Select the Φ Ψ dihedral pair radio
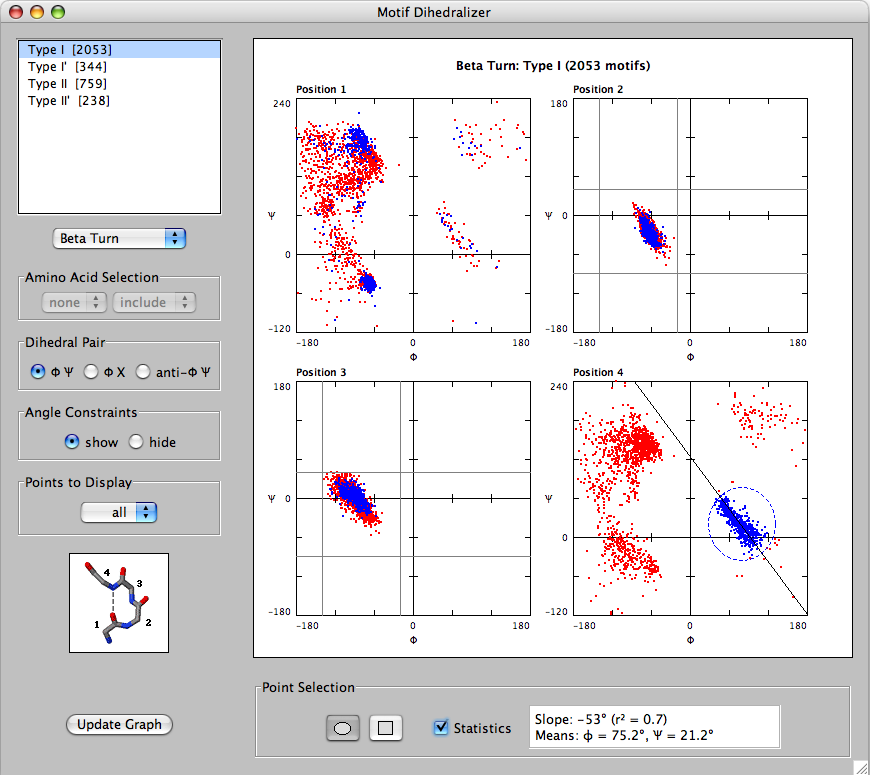Viewport: 870px width, 775px height. pos(39,372)
